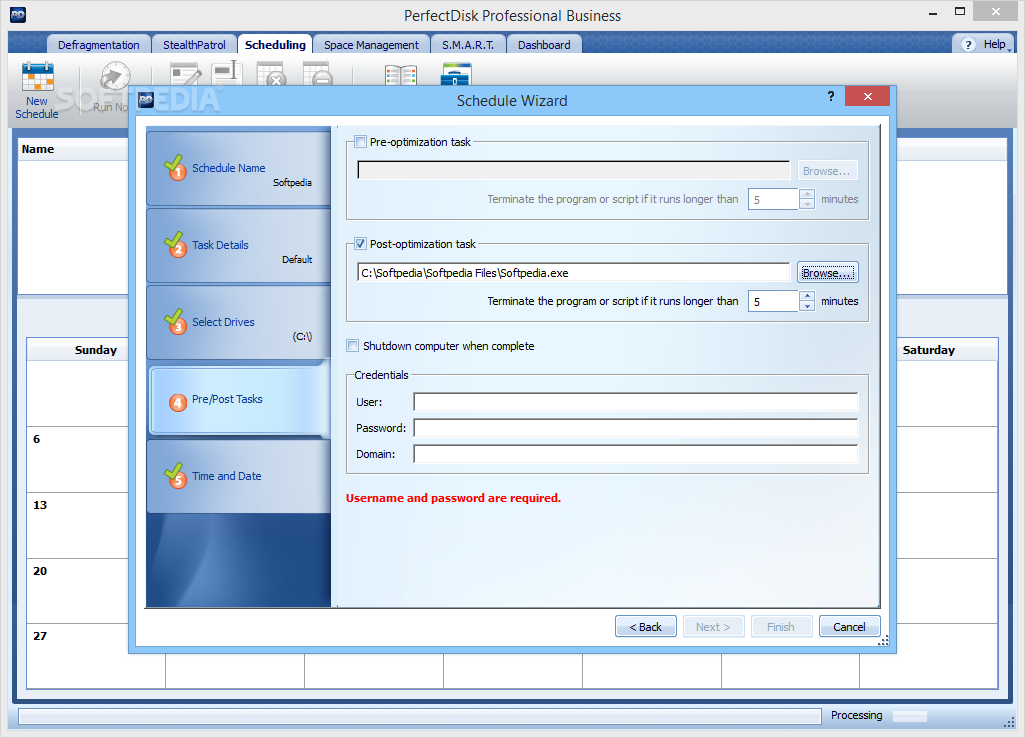This screenshot has height=738, width=1025.
Task: Minimize the PerfectDisk window
Action: click(933, 12)
